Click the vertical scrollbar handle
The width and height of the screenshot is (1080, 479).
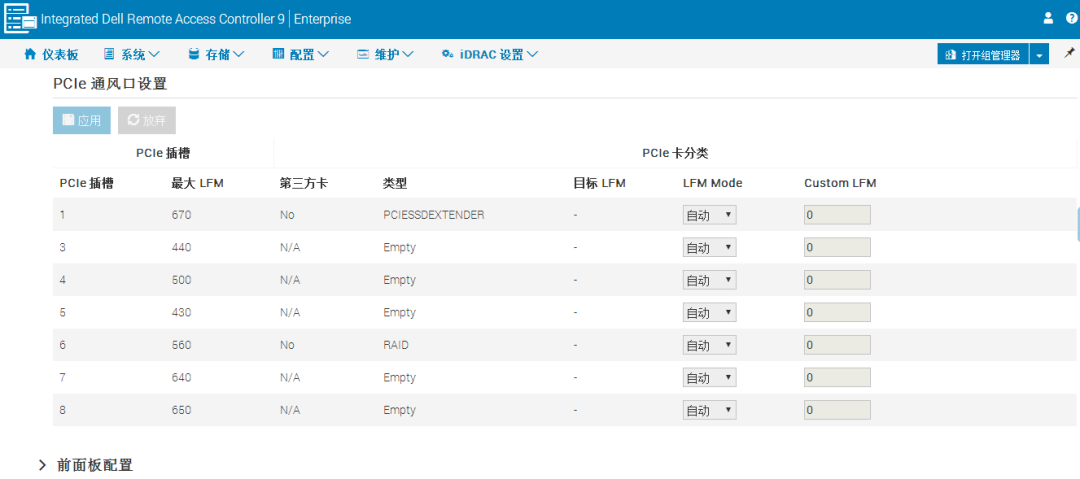1077,223
